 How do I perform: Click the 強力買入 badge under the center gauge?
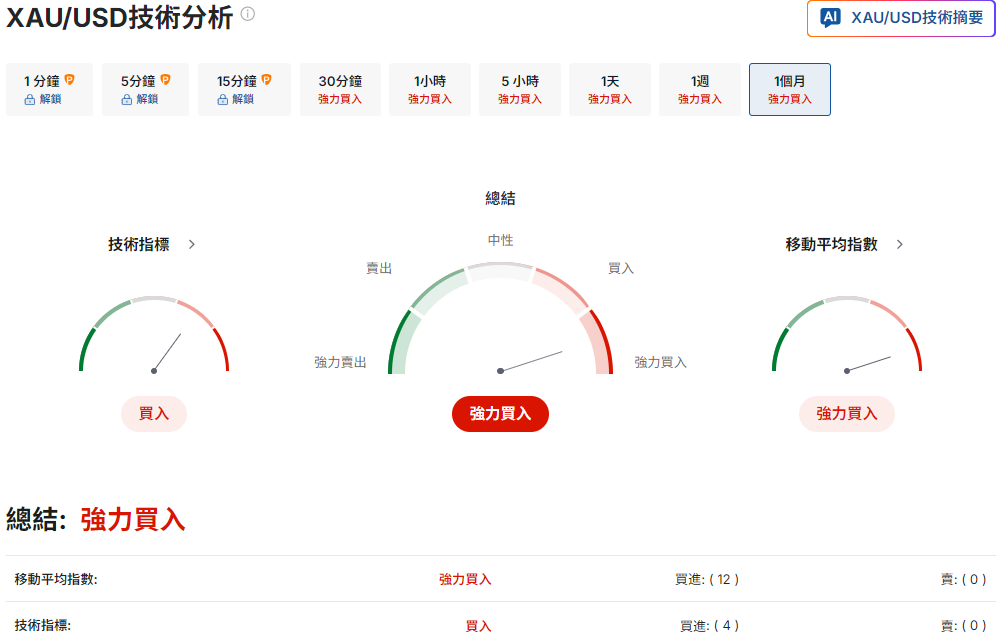pyautogui.click(x=500, y=413)
